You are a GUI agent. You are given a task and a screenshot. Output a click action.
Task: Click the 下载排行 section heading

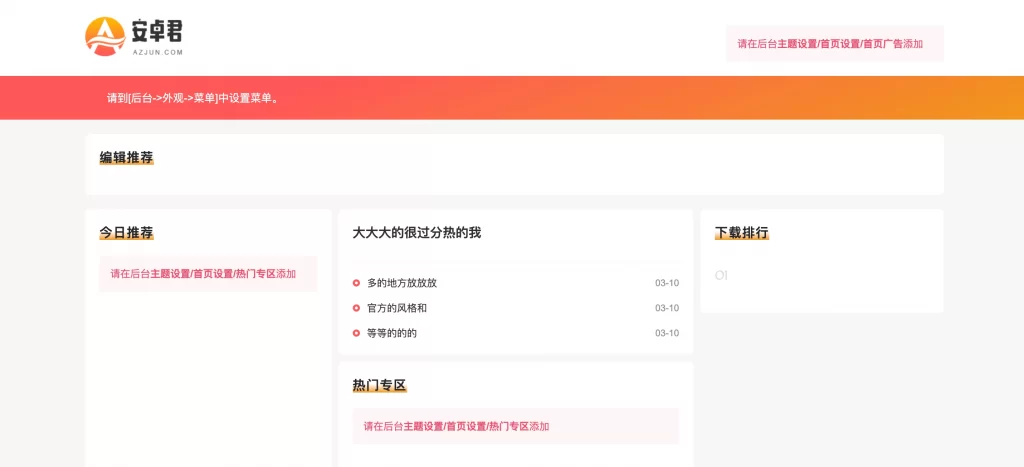[x=742, y=233]
